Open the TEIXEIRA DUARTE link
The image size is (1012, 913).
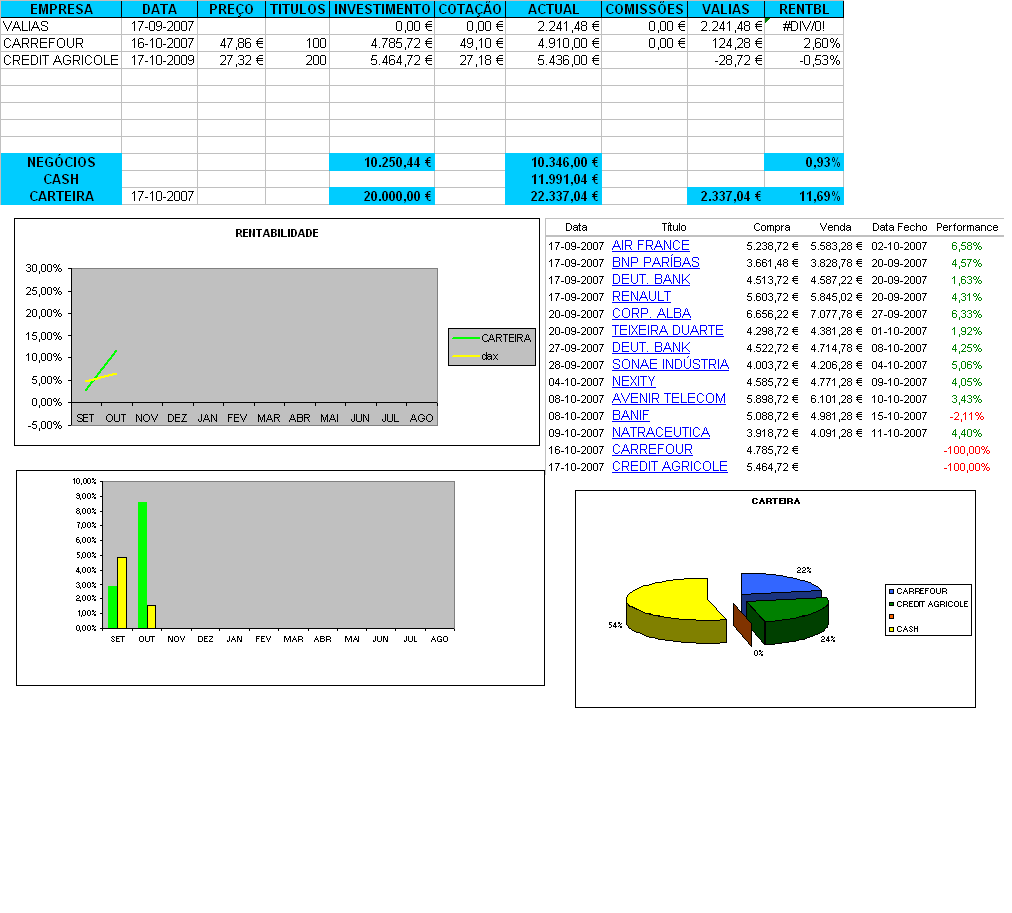click(x=667, y=330)
